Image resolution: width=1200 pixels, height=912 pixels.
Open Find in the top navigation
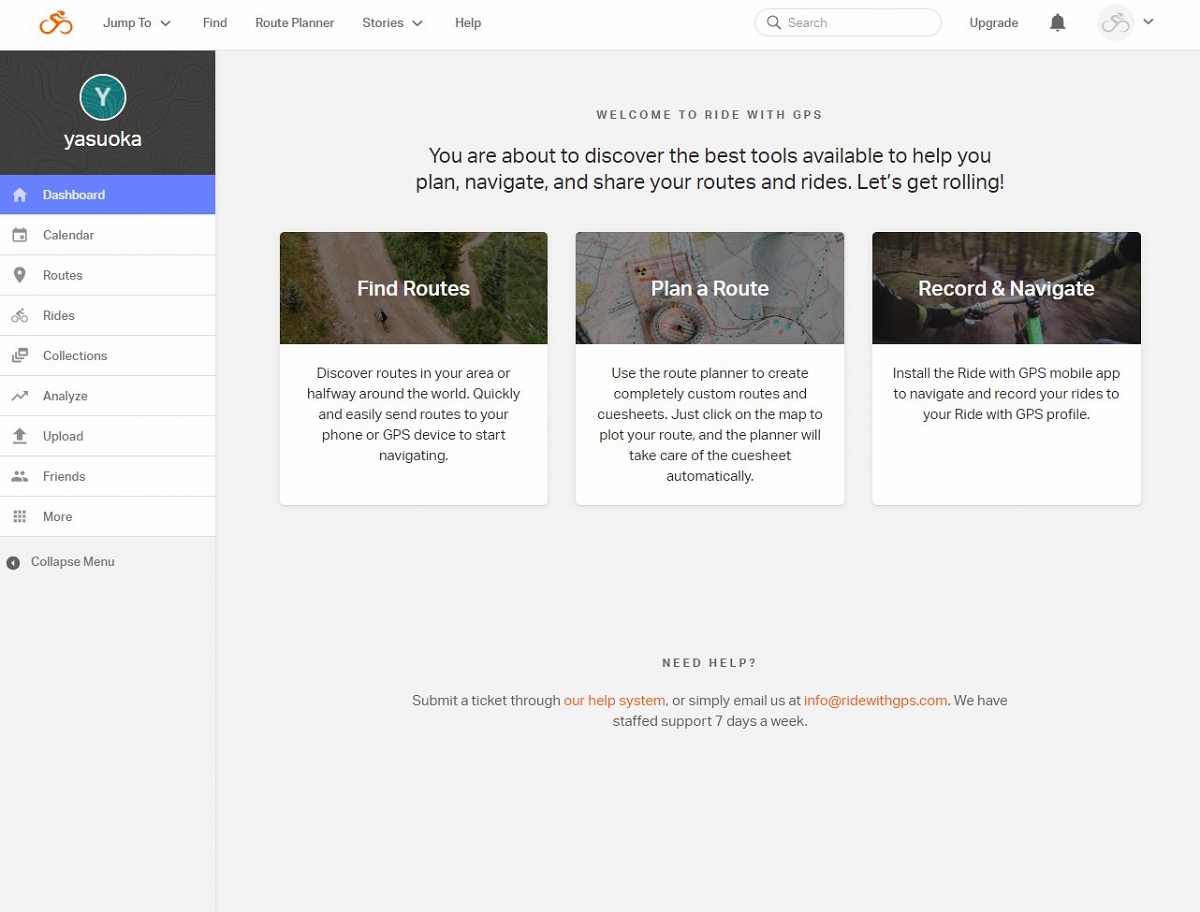point(215,22)
